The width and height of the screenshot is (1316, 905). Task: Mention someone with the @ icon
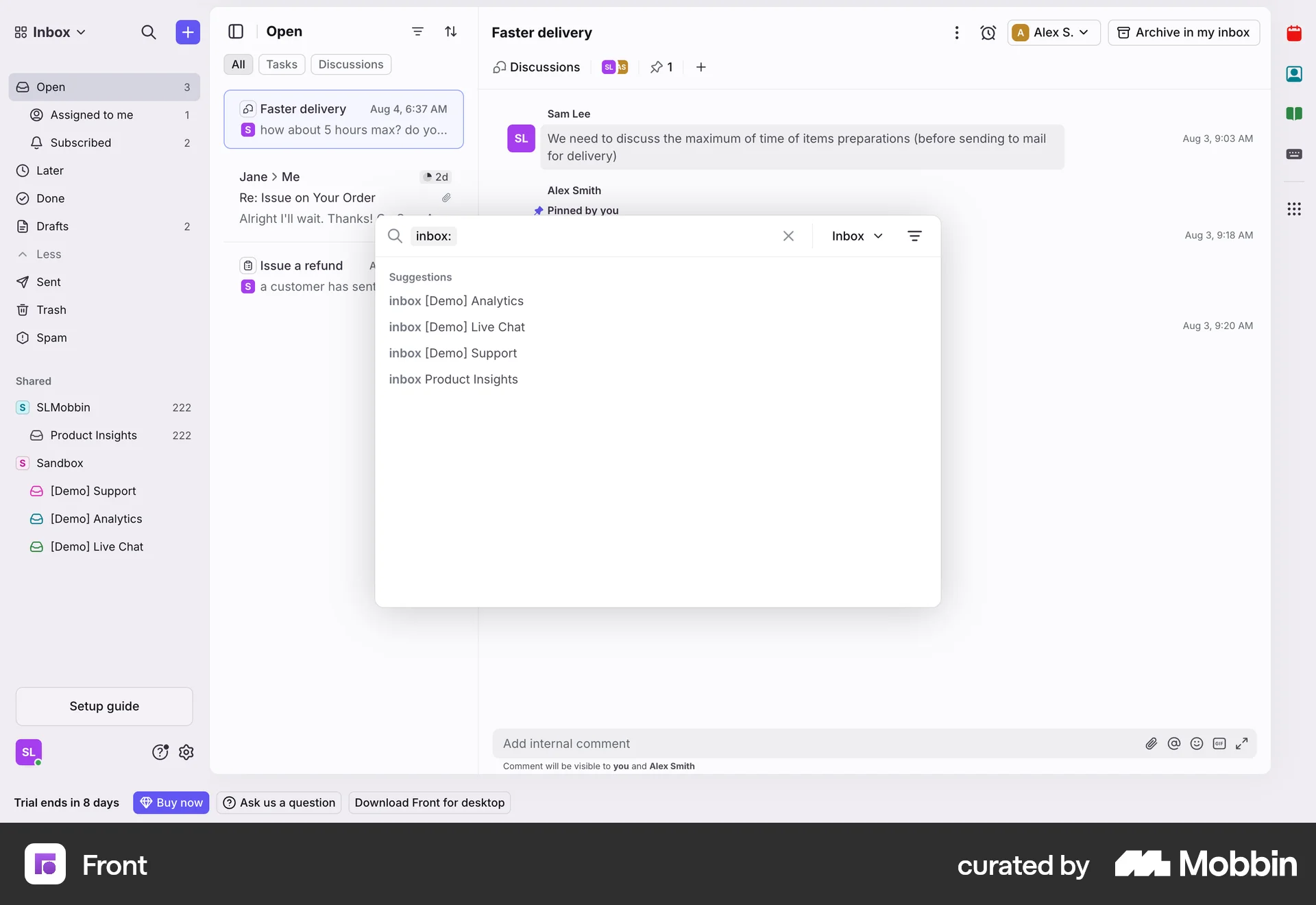tap(1174, 743)
